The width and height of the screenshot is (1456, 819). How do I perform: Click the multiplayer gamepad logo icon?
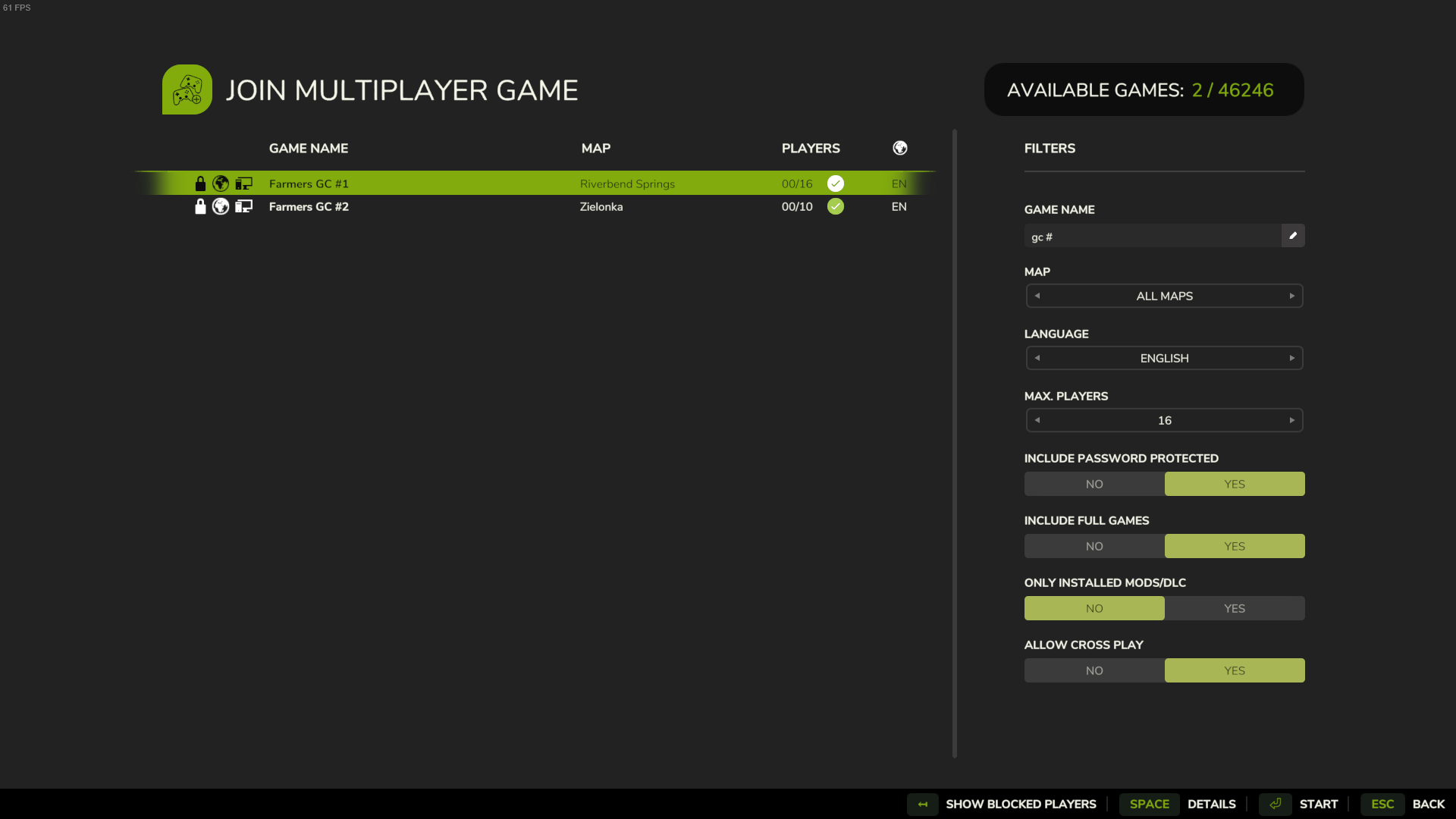187,89
